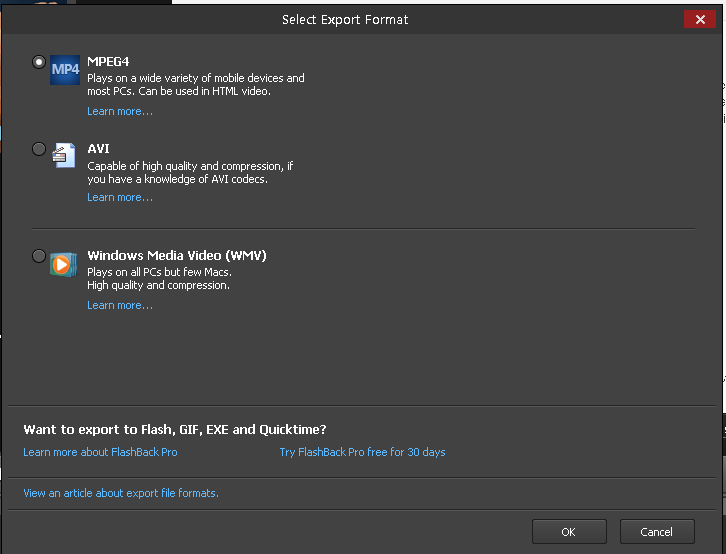Open Learn more link under AVI
This screenshot has width=726, height=554.
(120, 197)
